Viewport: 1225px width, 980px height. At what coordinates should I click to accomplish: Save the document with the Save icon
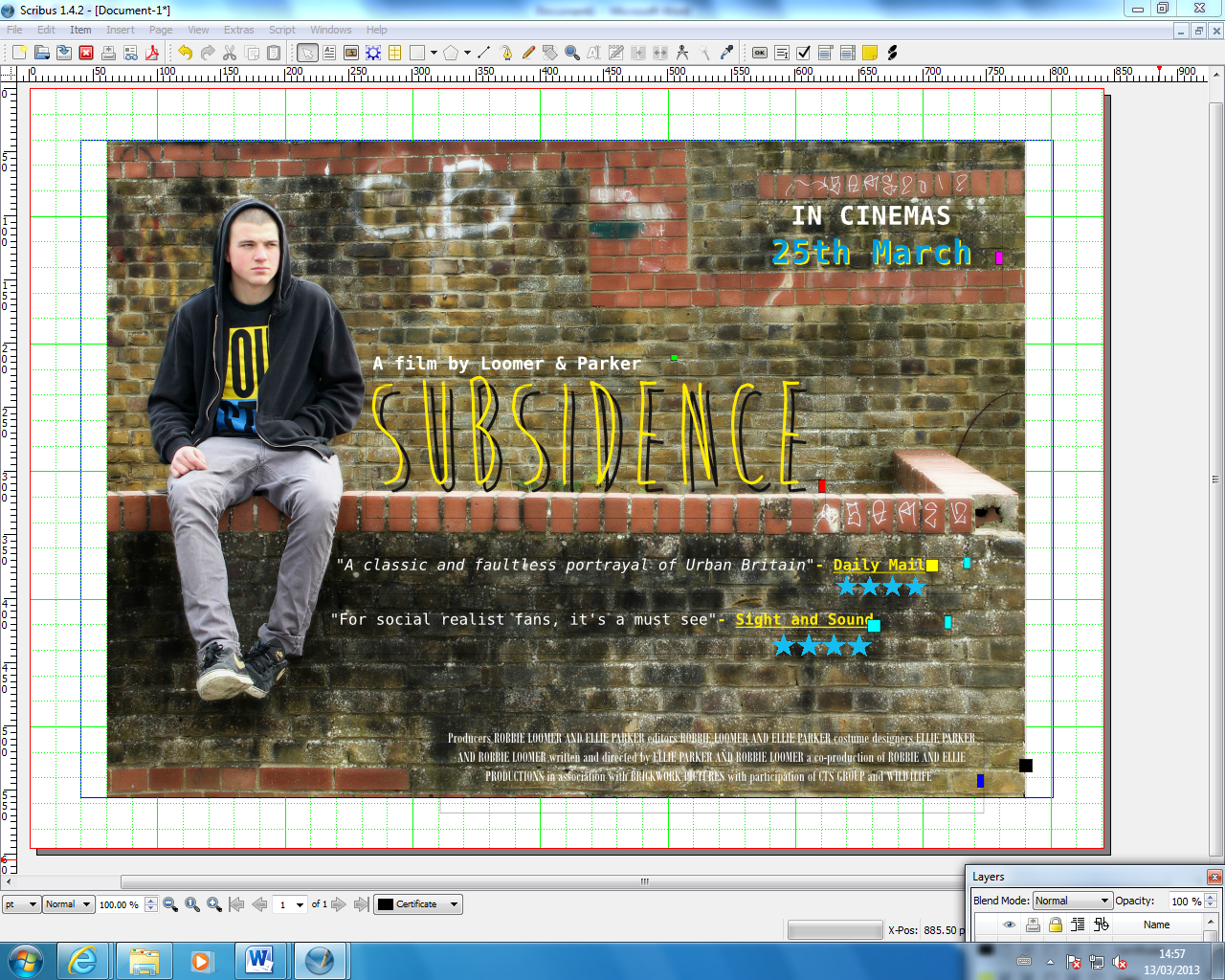point(64,53)
